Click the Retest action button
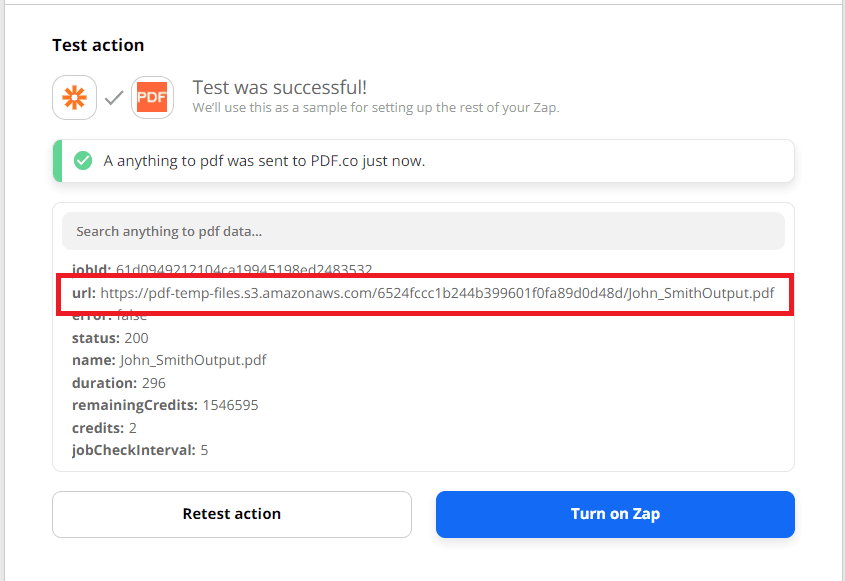The height and width of the screenshot is (581, 845). 231,514
